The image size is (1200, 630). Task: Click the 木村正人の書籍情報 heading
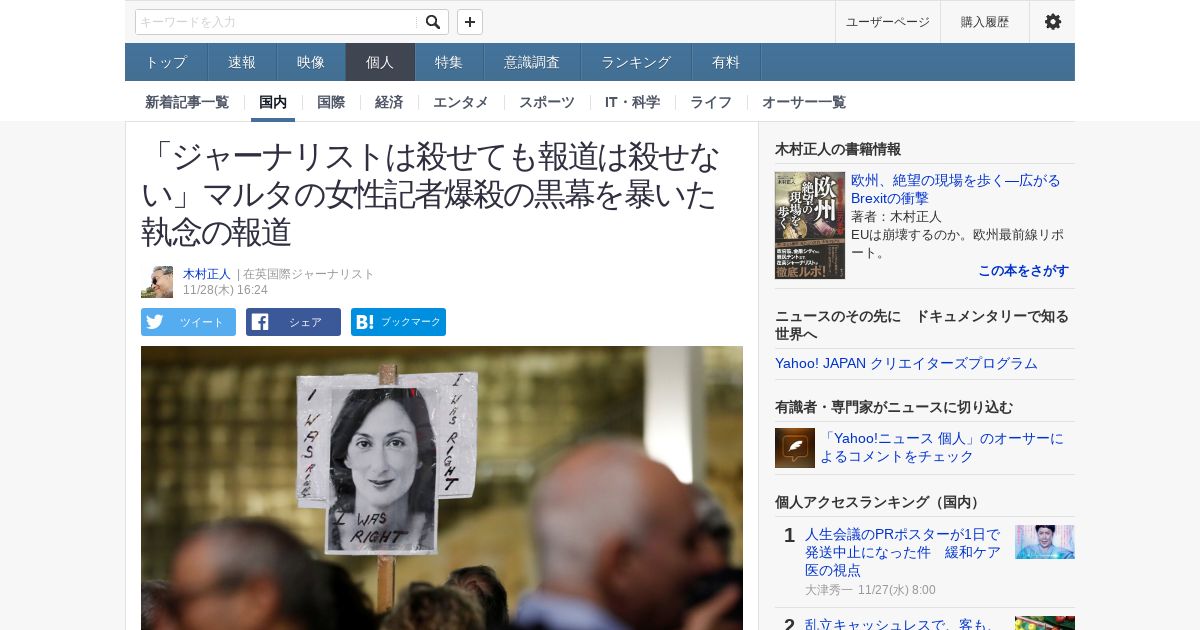point(838,149)
